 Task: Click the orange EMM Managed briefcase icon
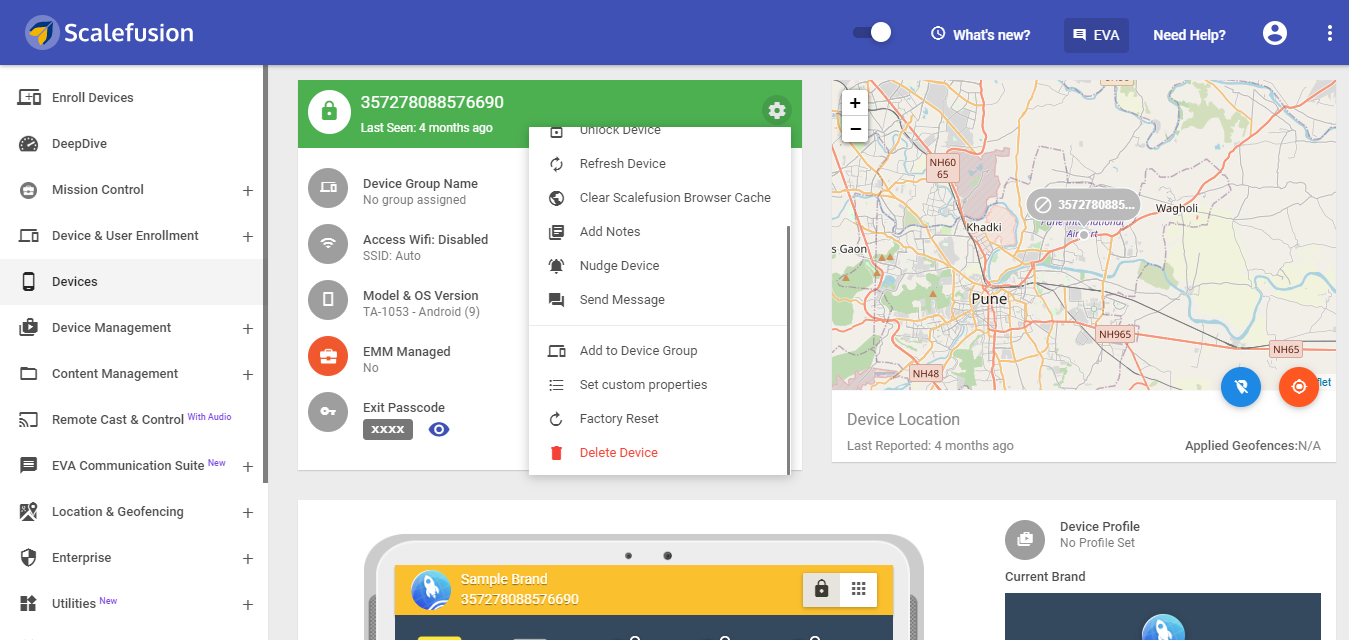328,356
